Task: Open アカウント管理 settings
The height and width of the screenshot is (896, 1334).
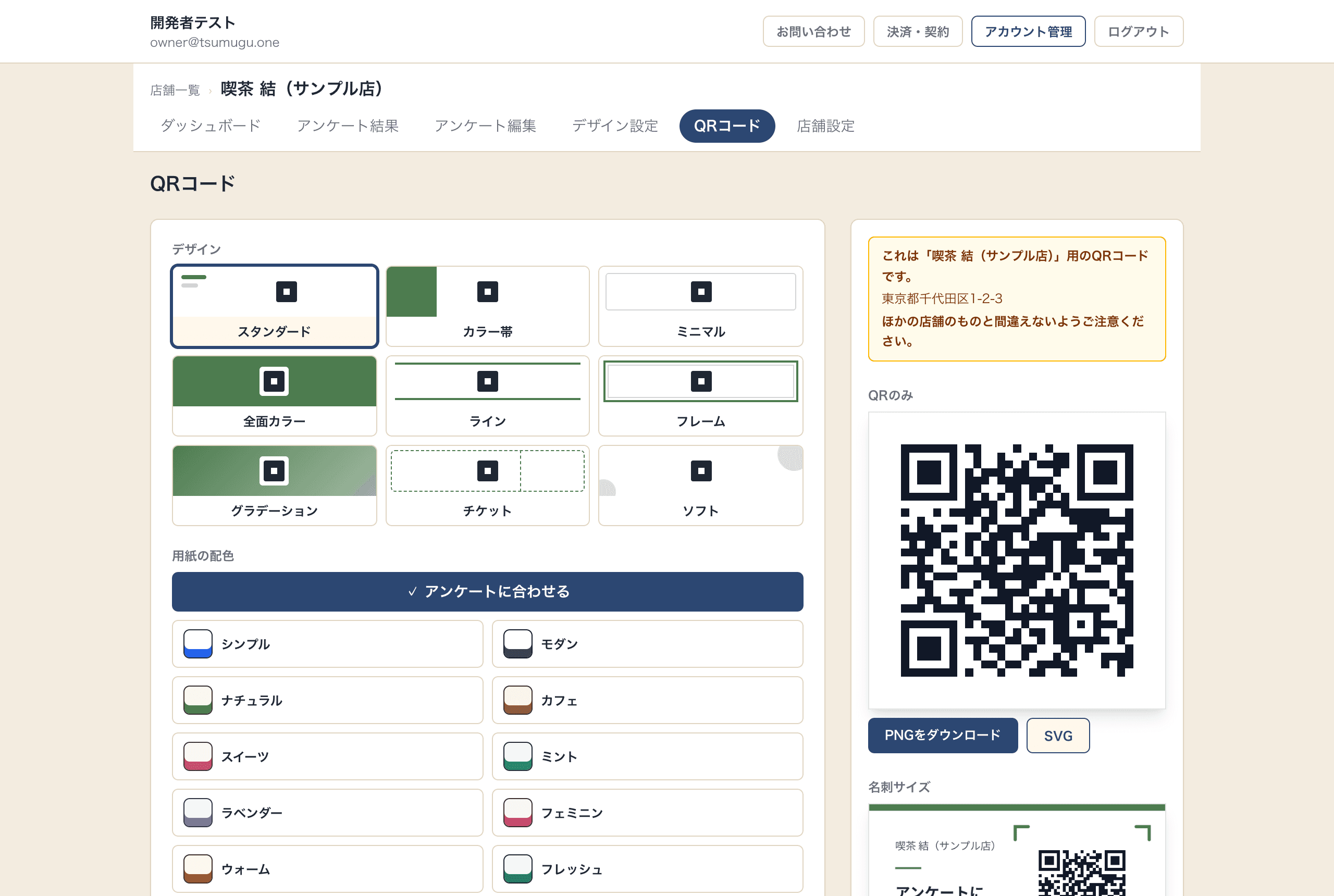Action: click(x=1028, y=31)
